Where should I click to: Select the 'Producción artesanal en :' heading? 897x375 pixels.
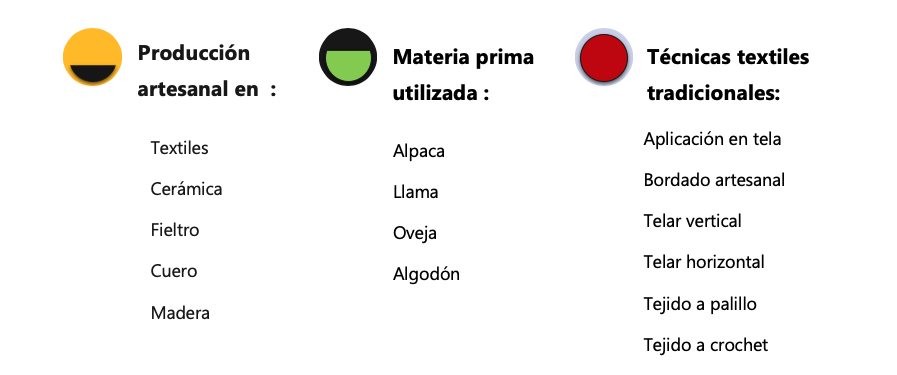tap(207, 71)
